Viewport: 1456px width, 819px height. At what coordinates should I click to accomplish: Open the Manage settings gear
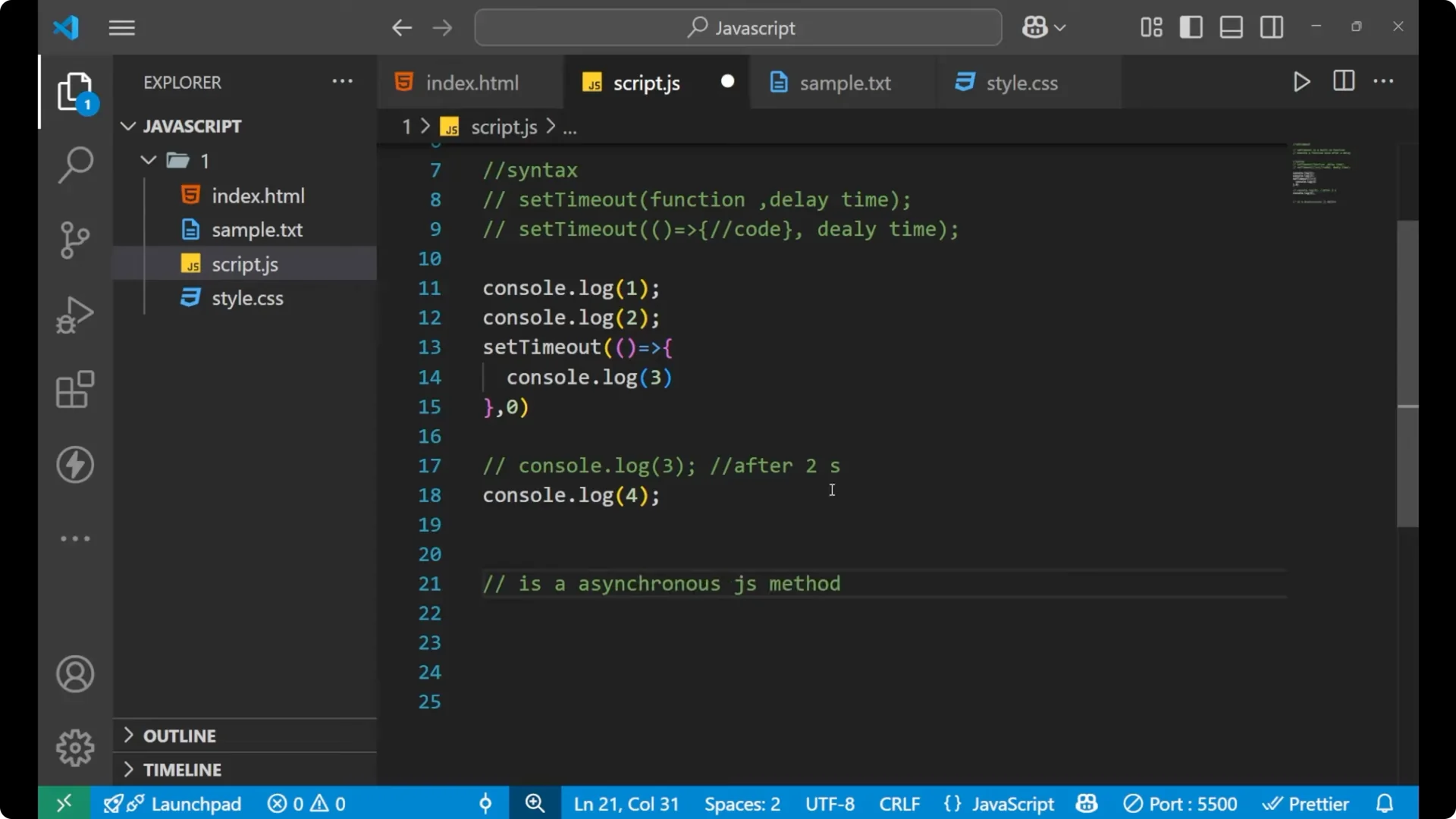(75, 747)
